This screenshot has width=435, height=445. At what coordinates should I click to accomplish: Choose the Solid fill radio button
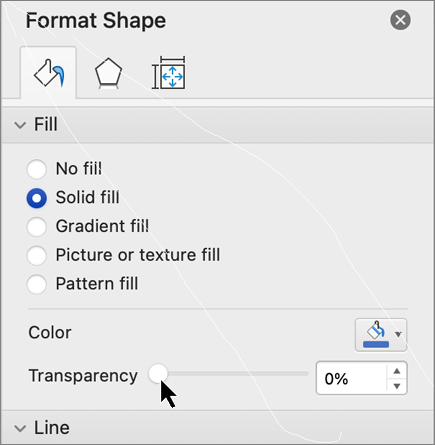(x=37, y=198)
